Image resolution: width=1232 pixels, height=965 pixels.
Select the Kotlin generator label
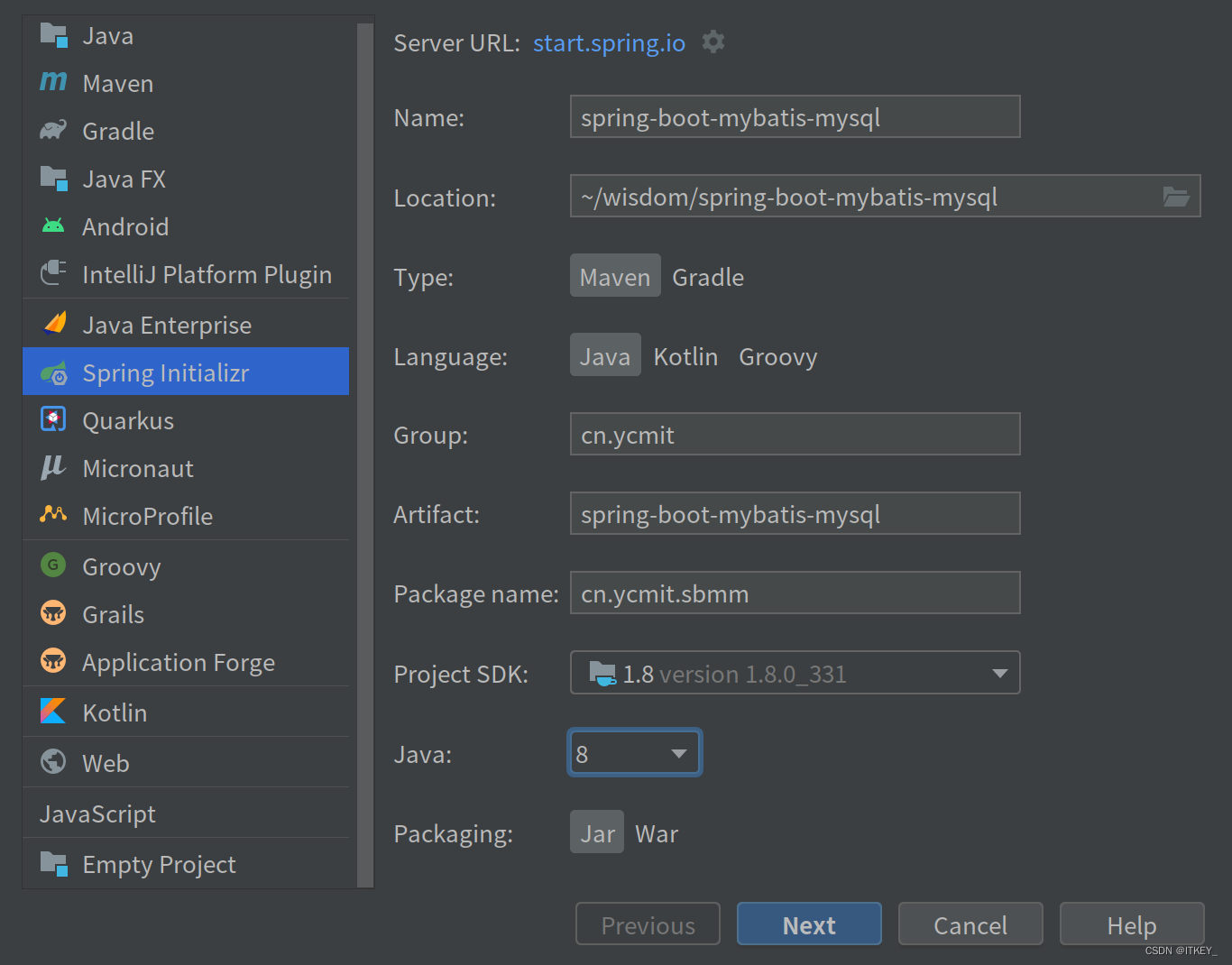coord(115,712)
